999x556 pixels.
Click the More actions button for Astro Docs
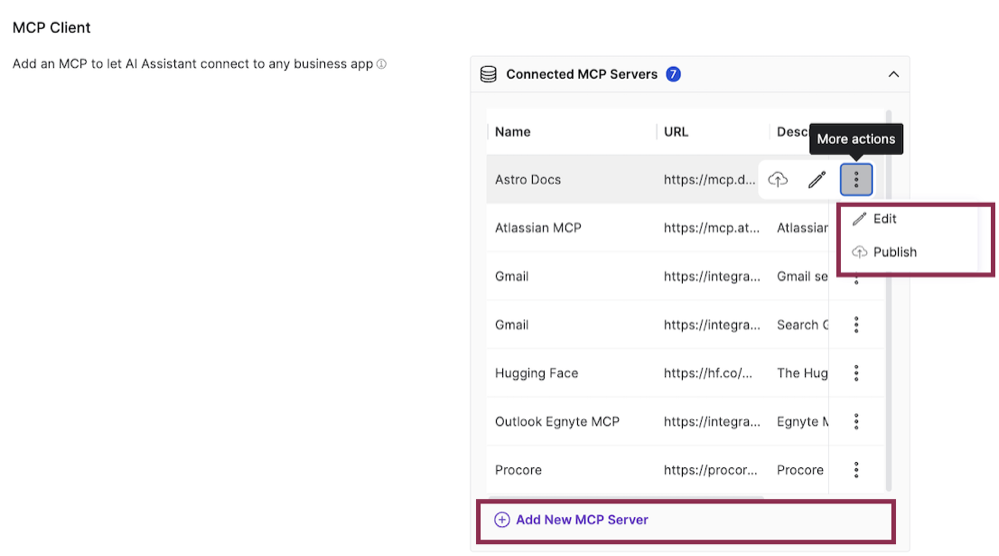click(856, 180)
